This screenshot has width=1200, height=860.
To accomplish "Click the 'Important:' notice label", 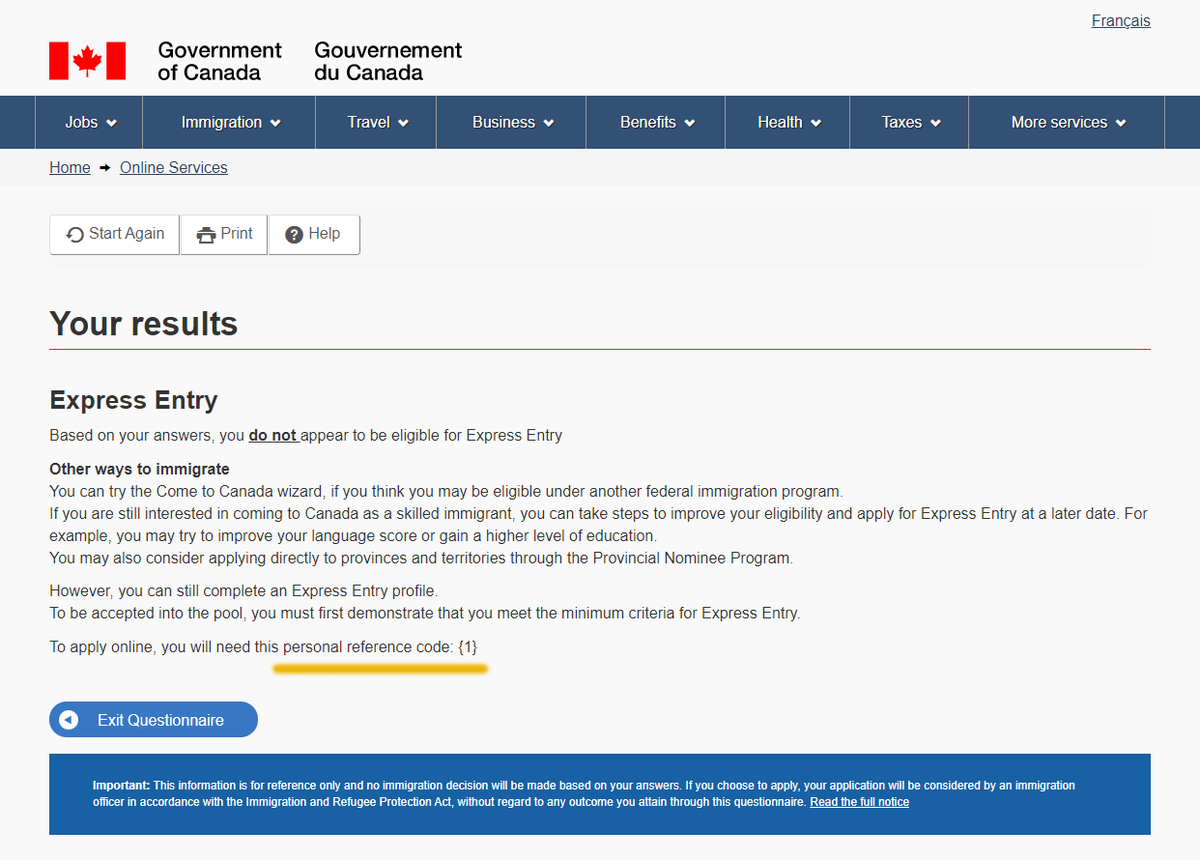I will click(121, 786).
